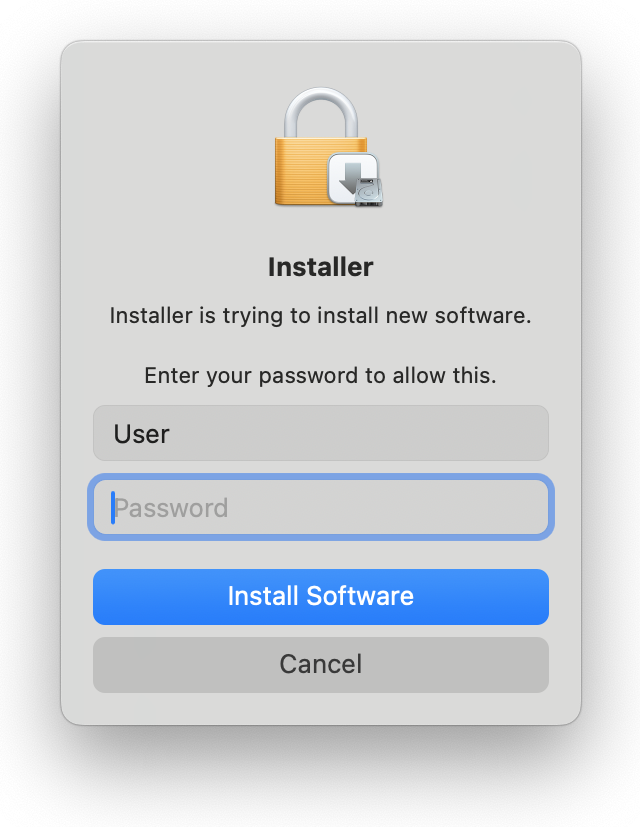Click the Install Software button
The image size is (640, 827).
[x=321, y=597]
